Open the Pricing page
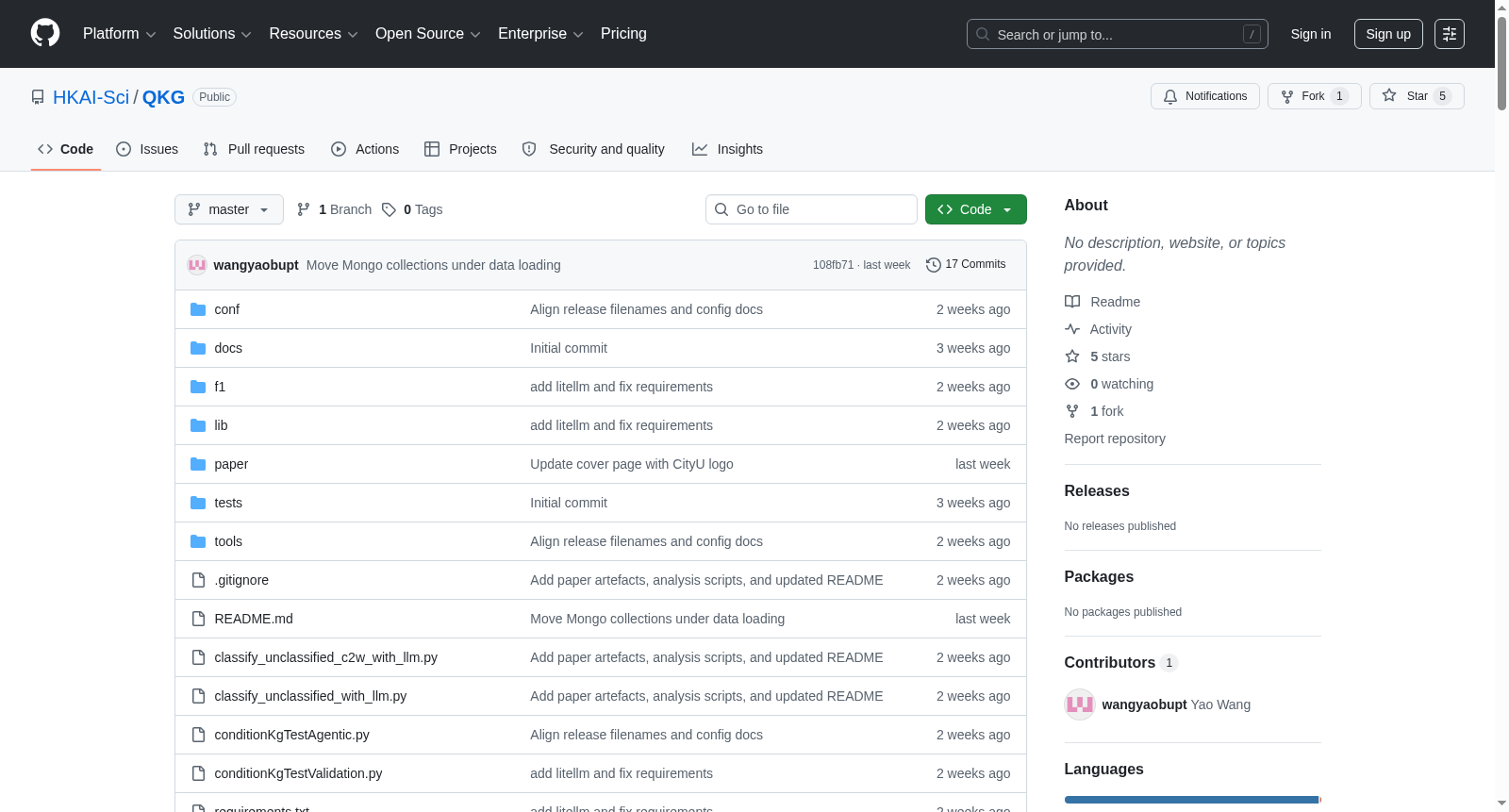This screenshot has width=1509, height=812. tap(623, 34)
